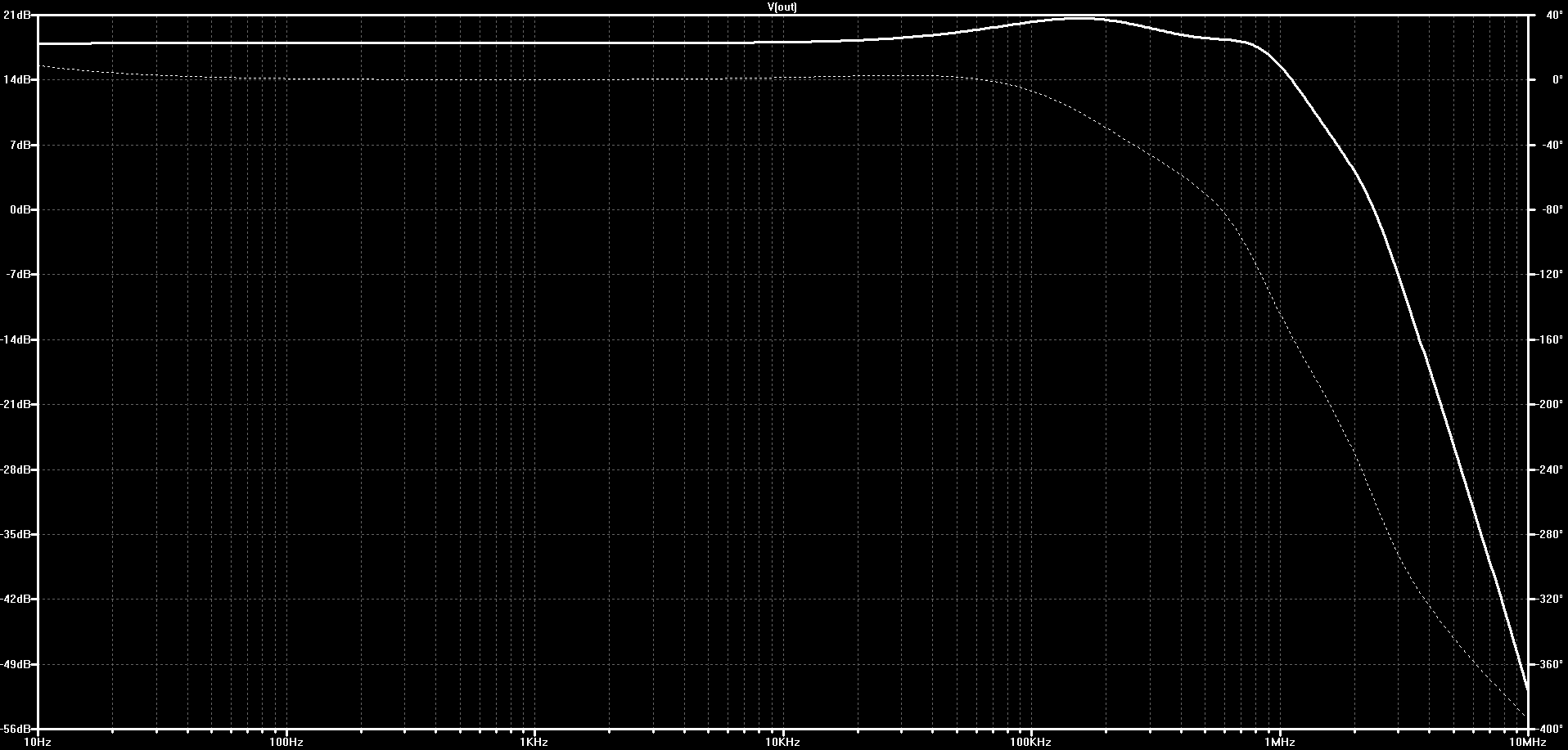Click the -56dB magnitude axis label
This screenshot has width=1568, height=750.
[x=15, y=729]
